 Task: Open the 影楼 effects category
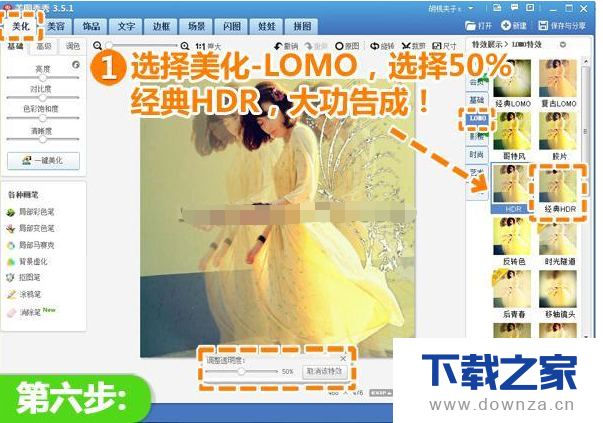click(477, 137)
